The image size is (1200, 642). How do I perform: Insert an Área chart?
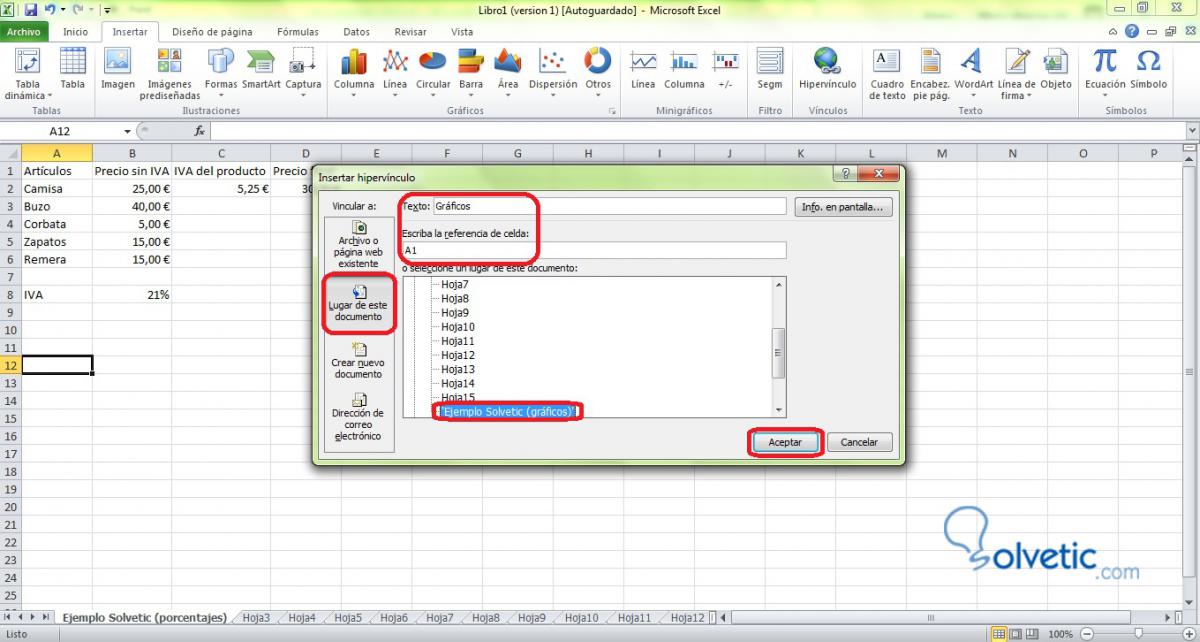[508, 73]
